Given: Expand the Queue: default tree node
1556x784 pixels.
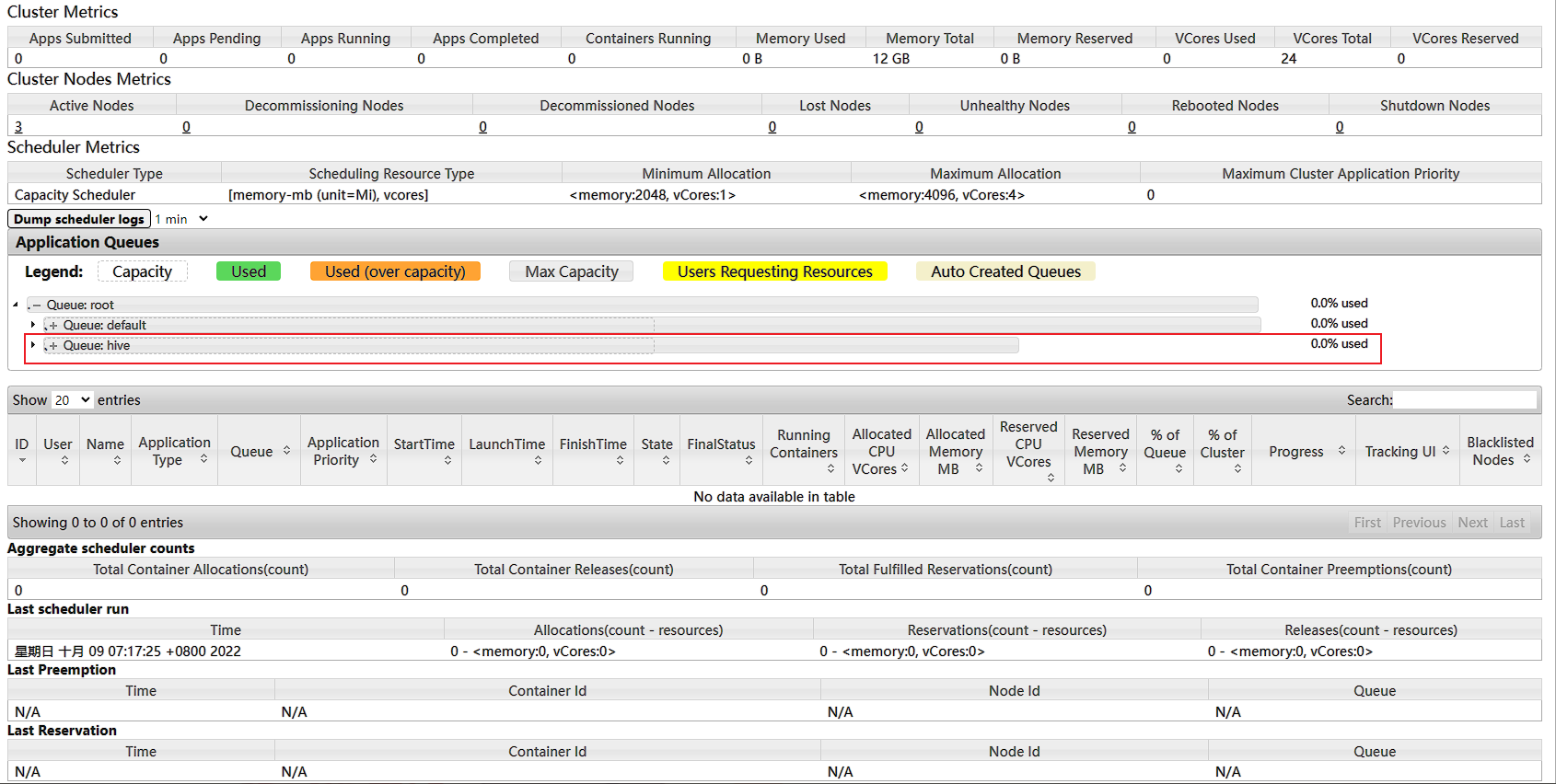Looking at the screenshot, I should coord(33,325).
